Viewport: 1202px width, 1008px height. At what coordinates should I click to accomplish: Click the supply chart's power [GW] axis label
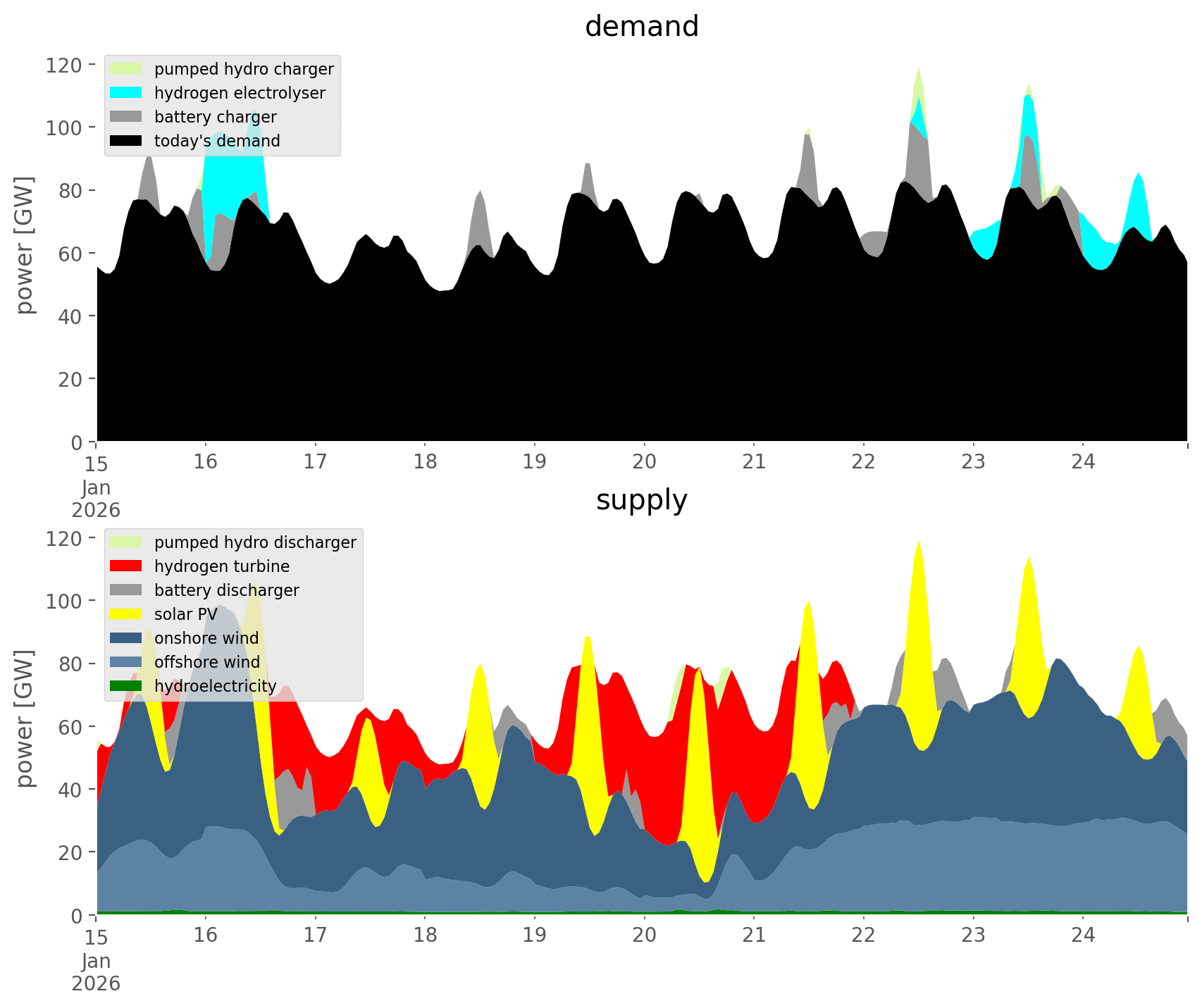25,718
